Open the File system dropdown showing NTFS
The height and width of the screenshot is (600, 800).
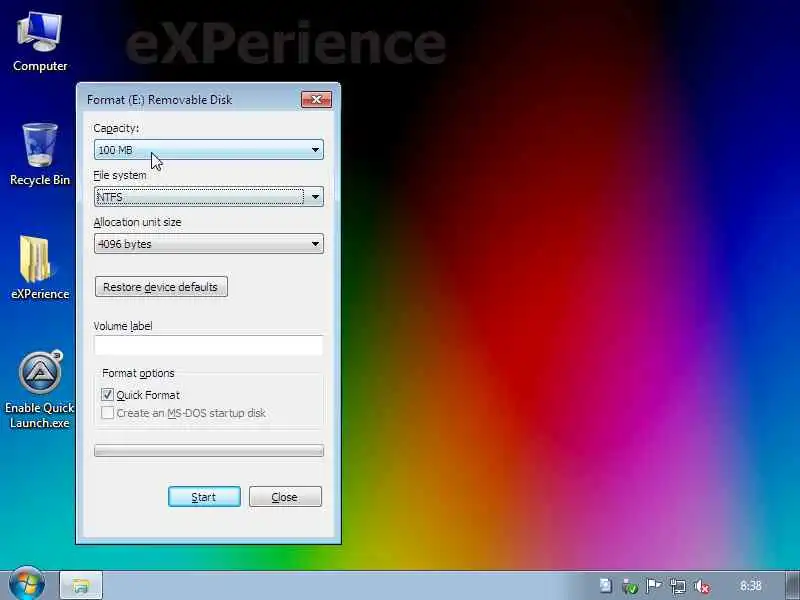[209, 196]
